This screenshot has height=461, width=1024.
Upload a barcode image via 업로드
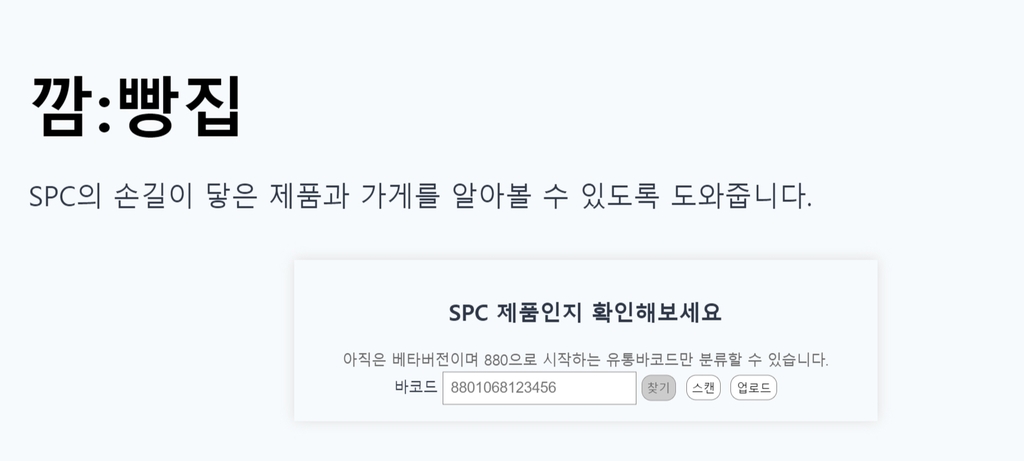(754, 388)
